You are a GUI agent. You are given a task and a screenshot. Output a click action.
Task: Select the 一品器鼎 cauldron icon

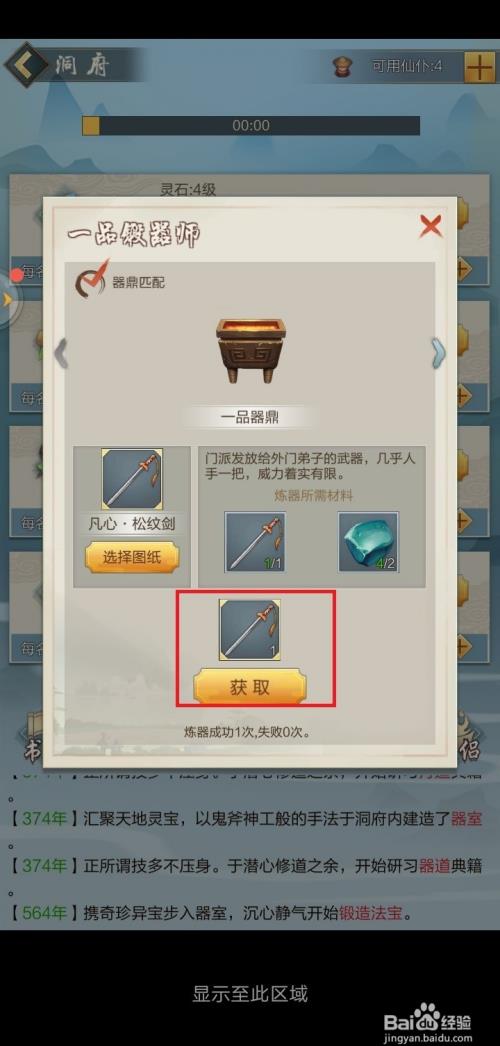[250, 350]
